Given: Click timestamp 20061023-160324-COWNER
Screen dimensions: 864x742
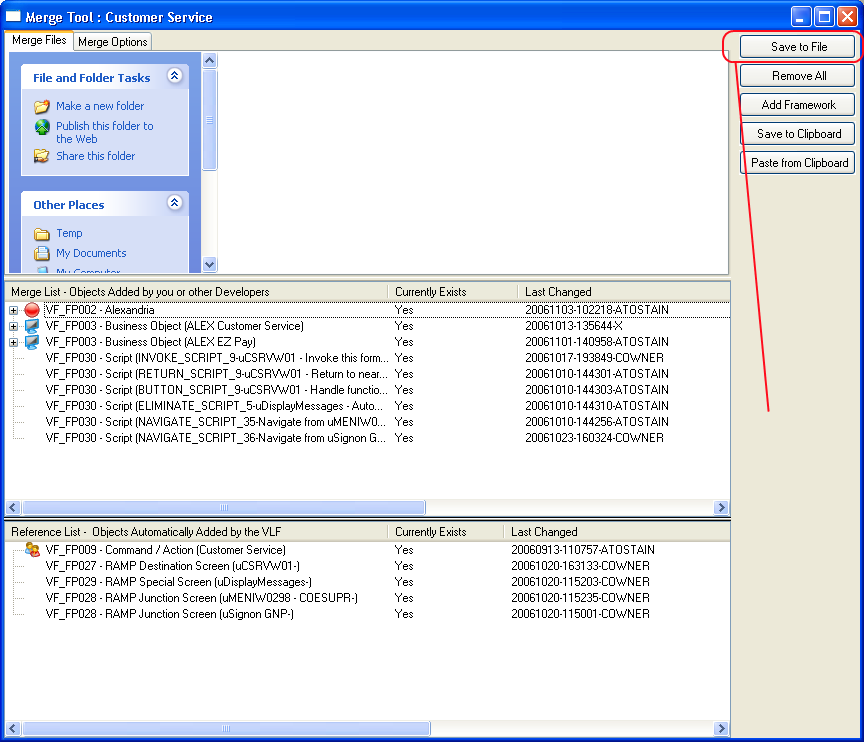Looking at the screenshot, I should click(x=594, y=438).
